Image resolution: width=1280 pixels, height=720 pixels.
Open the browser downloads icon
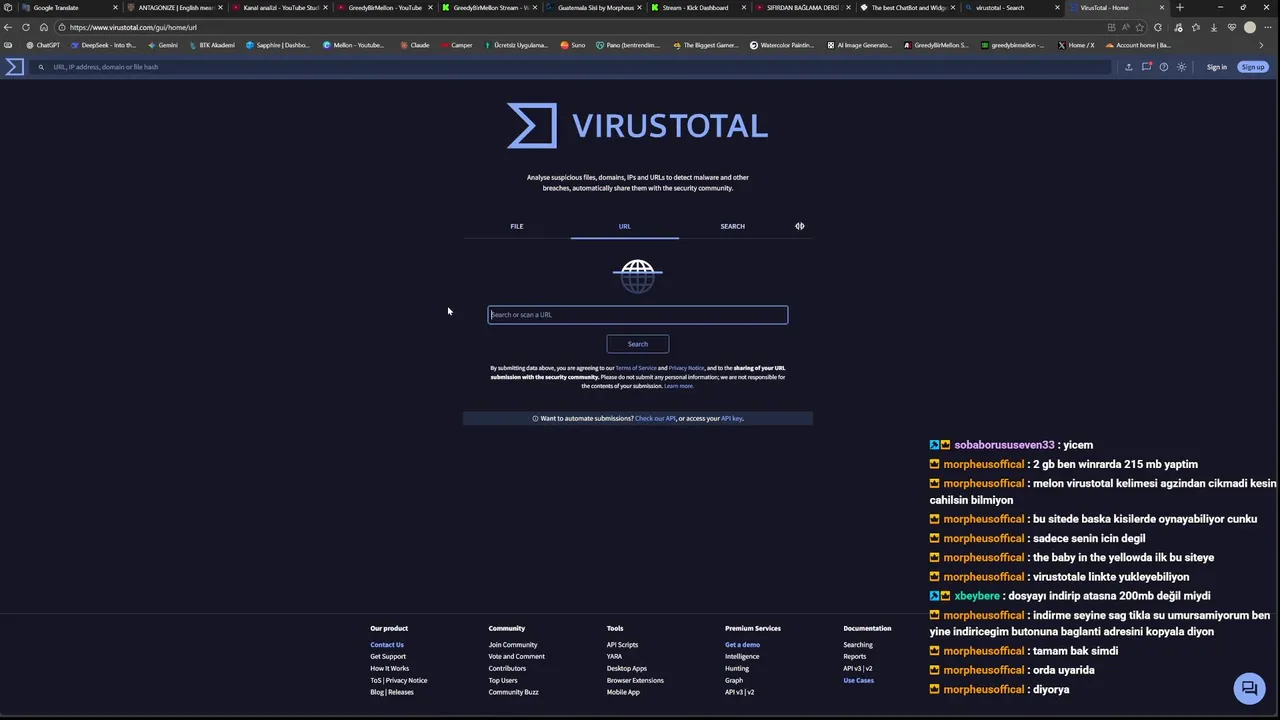(1213, 27)
